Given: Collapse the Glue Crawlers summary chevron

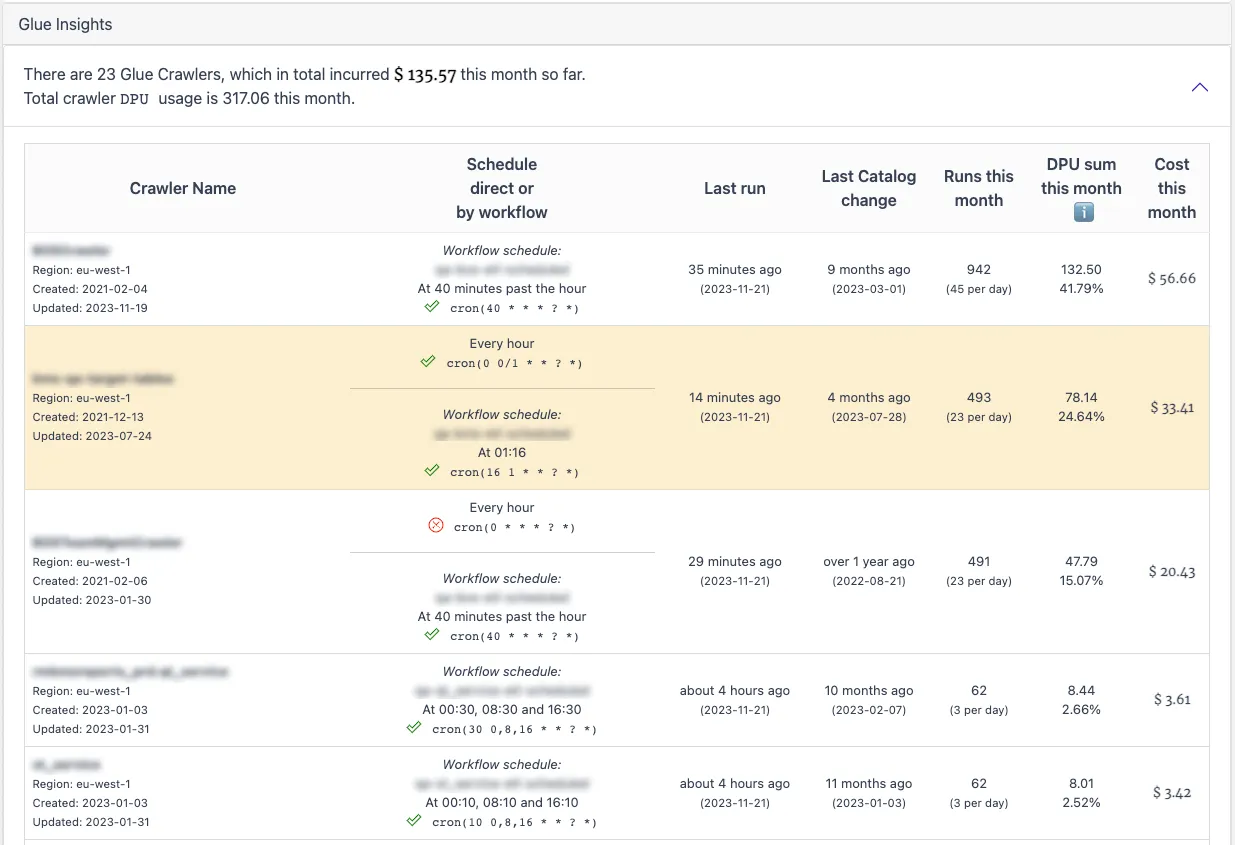Looking at the screenshot, I should click(1200, 87).
